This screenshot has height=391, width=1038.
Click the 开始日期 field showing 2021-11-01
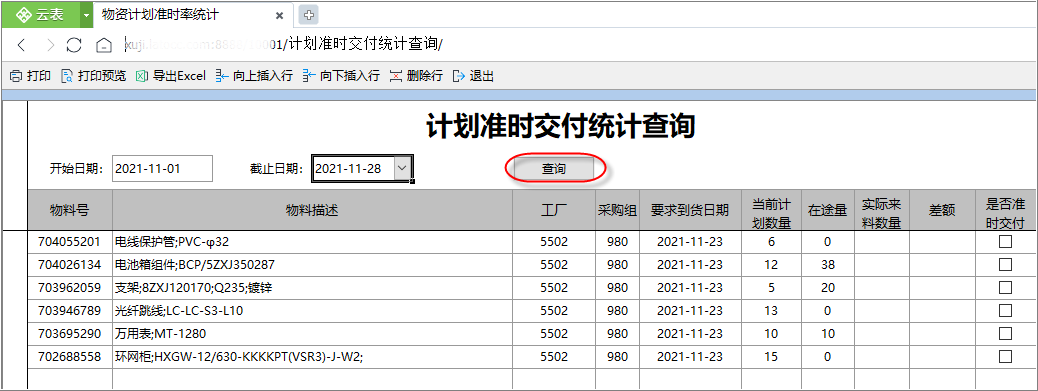click(162, 168)
